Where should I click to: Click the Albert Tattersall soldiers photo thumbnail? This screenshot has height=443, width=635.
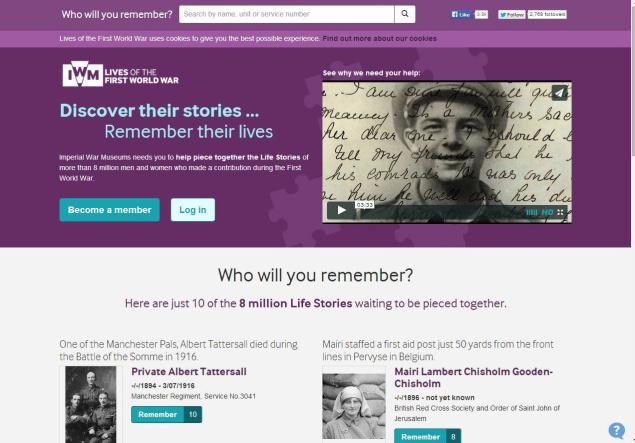pos(91,405)
